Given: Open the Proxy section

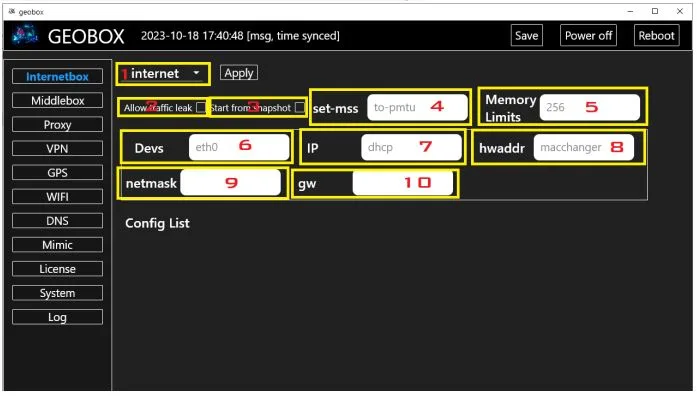Looking at the screenshot, I should 57,124.
